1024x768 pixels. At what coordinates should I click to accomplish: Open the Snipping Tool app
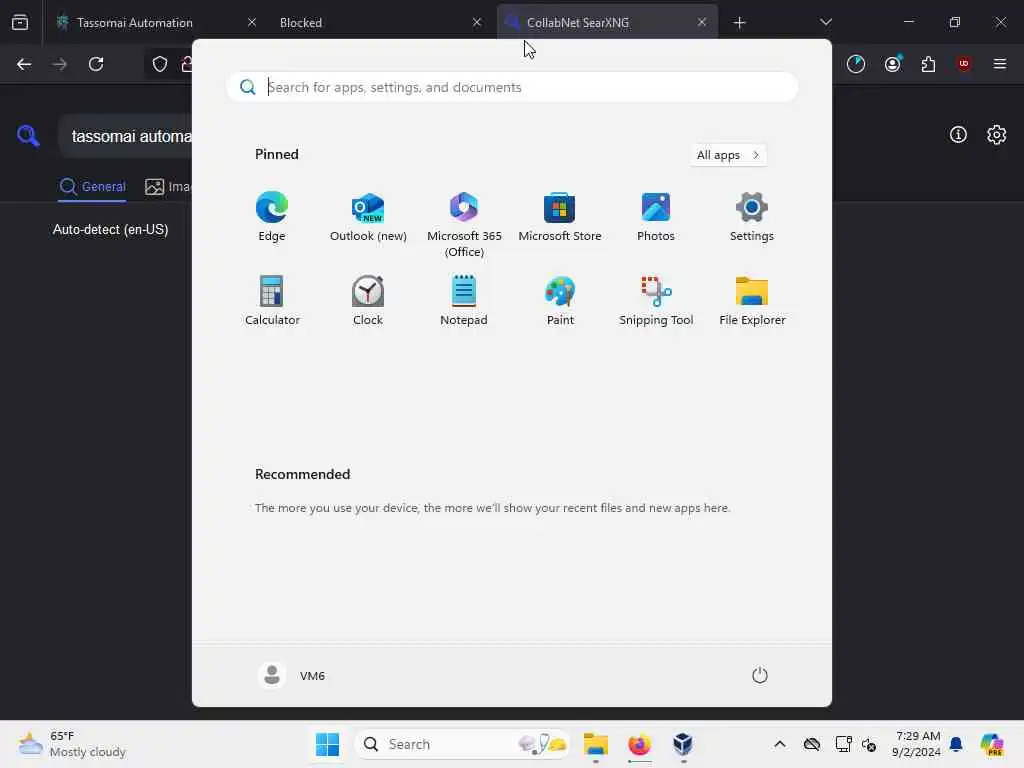(x=656, y=301)
